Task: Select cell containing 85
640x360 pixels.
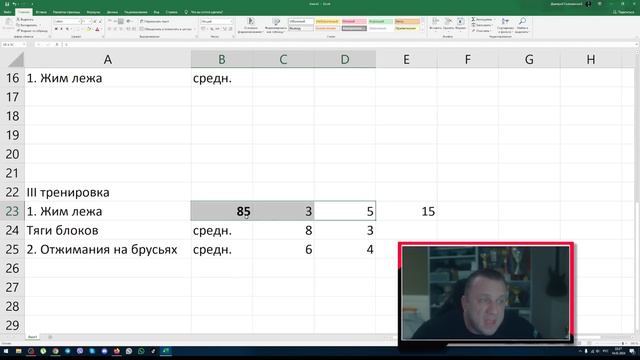Action: click(x=222, y=211)
